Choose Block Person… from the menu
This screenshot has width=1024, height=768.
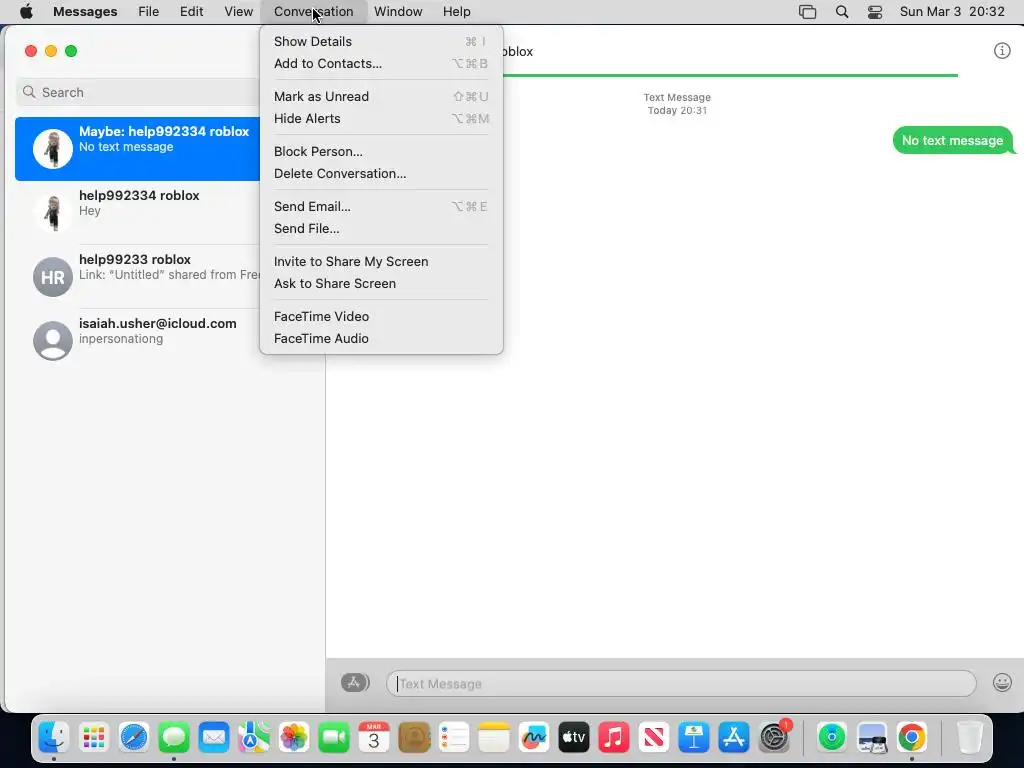point(381,151)
